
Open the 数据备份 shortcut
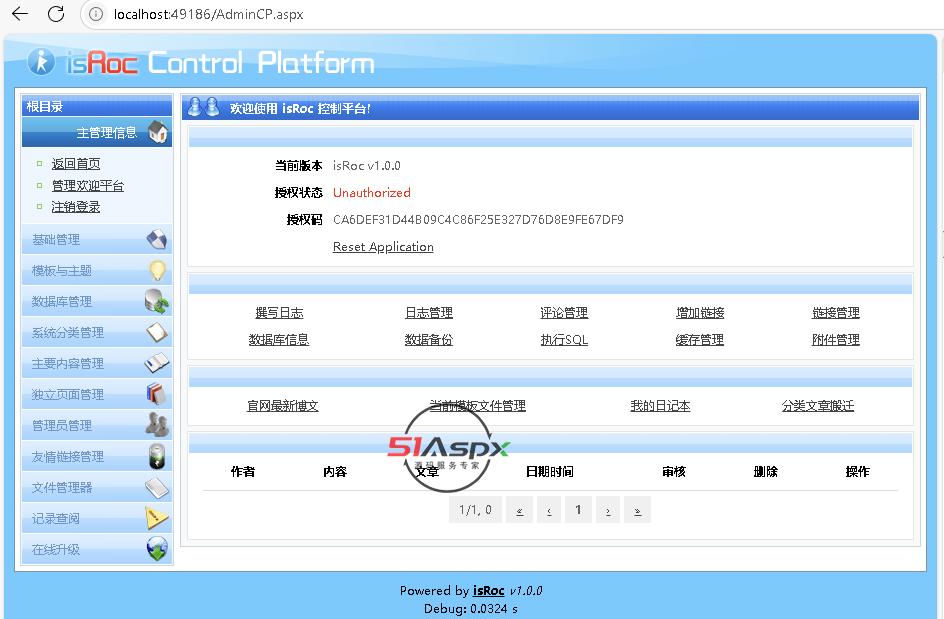(x=429, y=340)
